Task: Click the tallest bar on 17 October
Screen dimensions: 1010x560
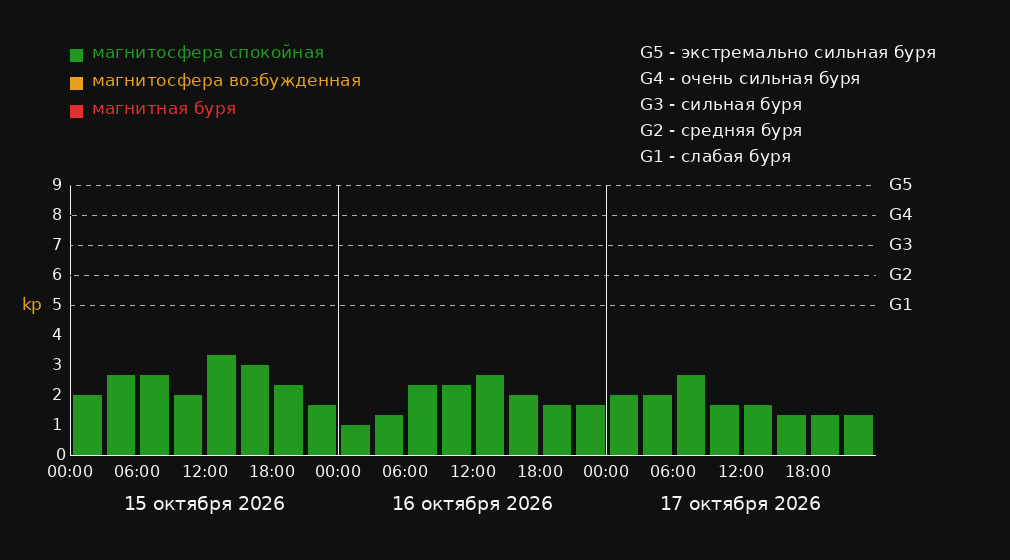Action: [691, 415]
